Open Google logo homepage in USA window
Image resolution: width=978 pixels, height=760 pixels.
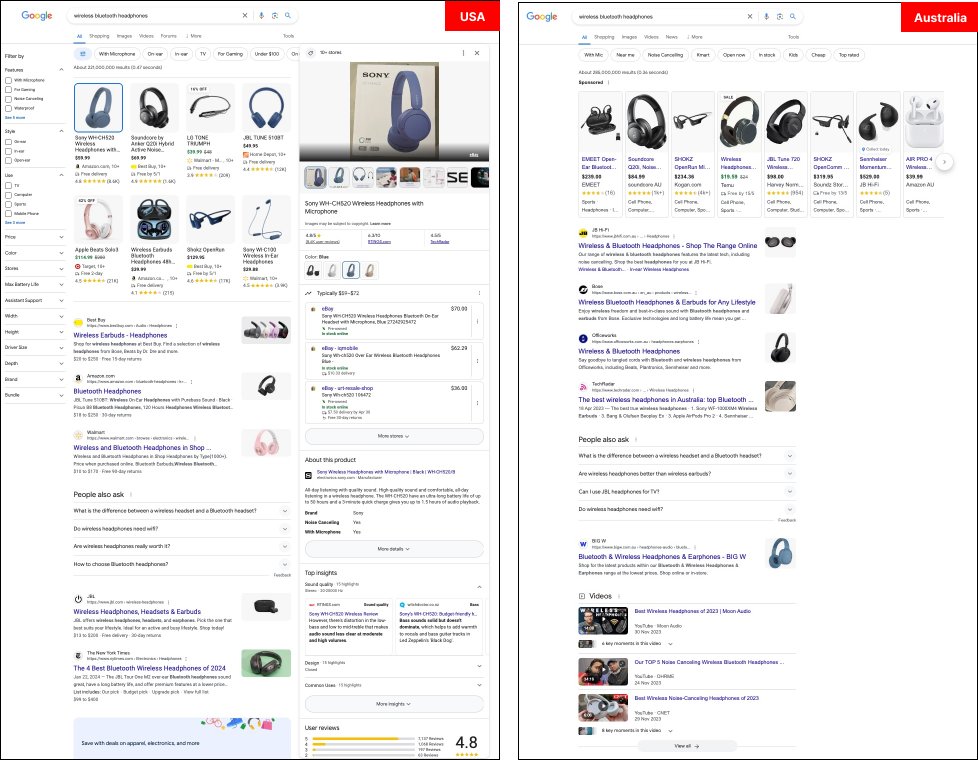(37, 16)
